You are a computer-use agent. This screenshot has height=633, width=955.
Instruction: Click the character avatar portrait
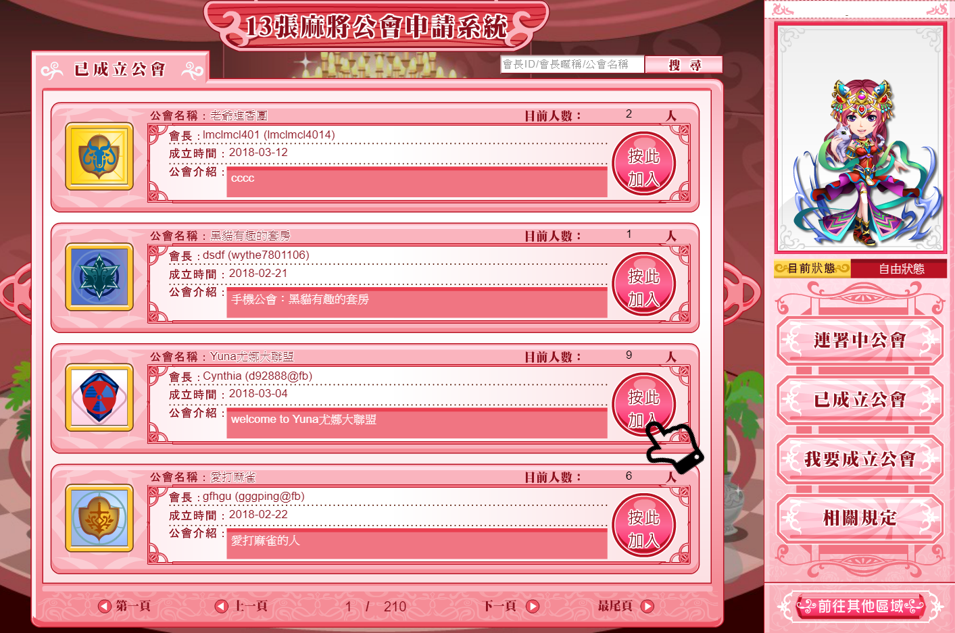861,139
